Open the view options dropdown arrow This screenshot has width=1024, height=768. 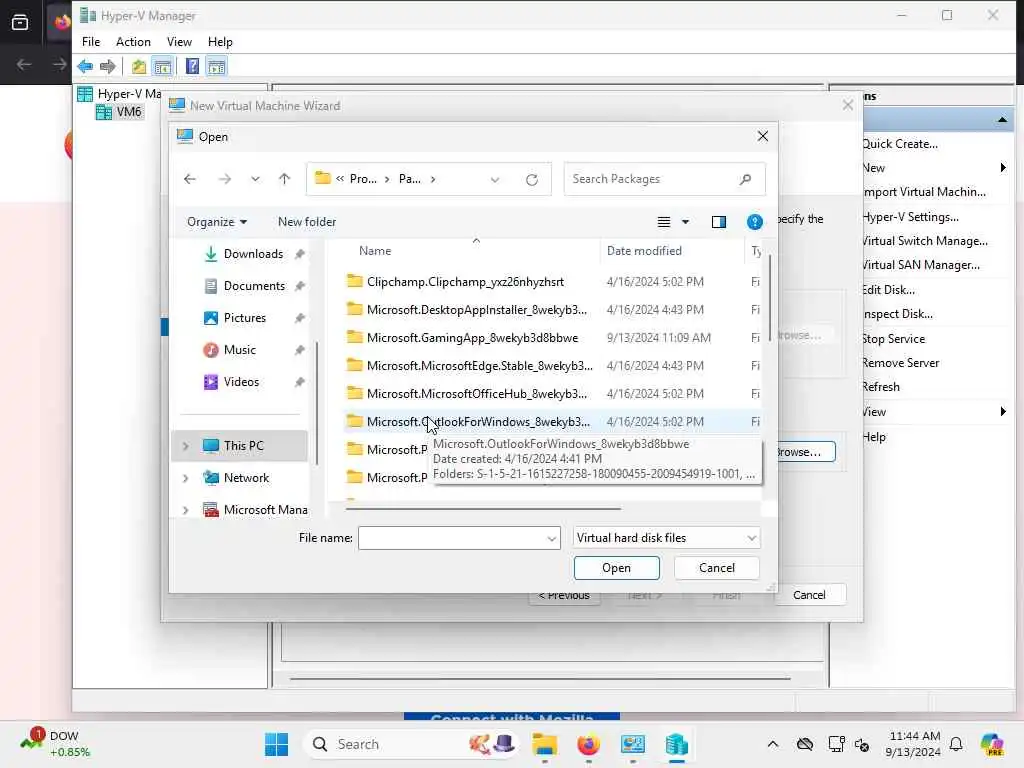[x=685, y=222]
